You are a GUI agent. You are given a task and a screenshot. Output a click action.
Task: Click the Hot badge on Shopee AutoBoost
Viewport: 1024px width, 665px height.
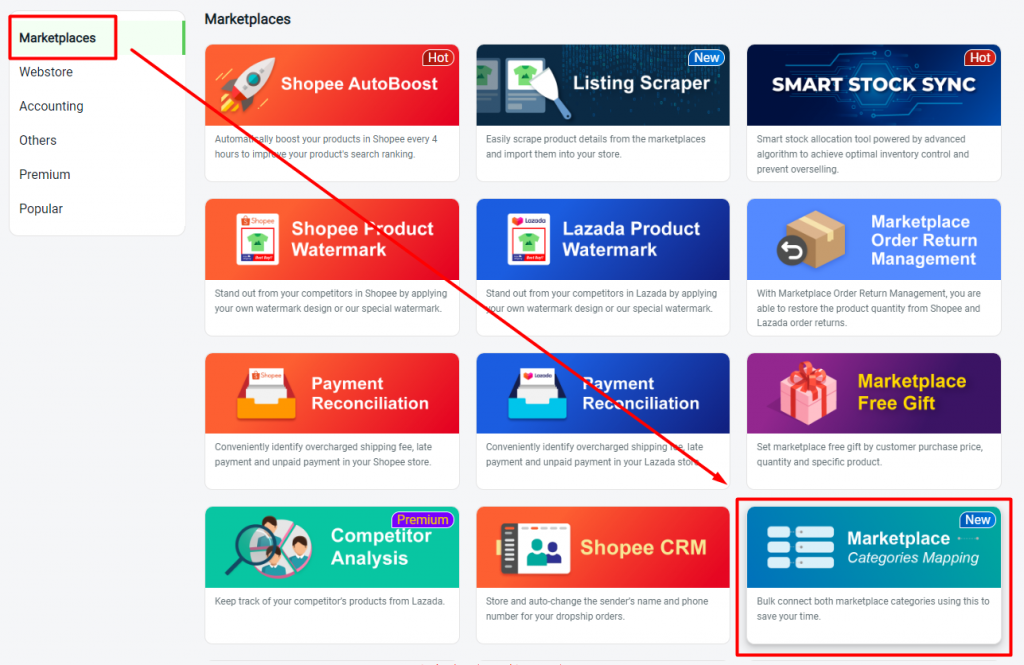438,57
